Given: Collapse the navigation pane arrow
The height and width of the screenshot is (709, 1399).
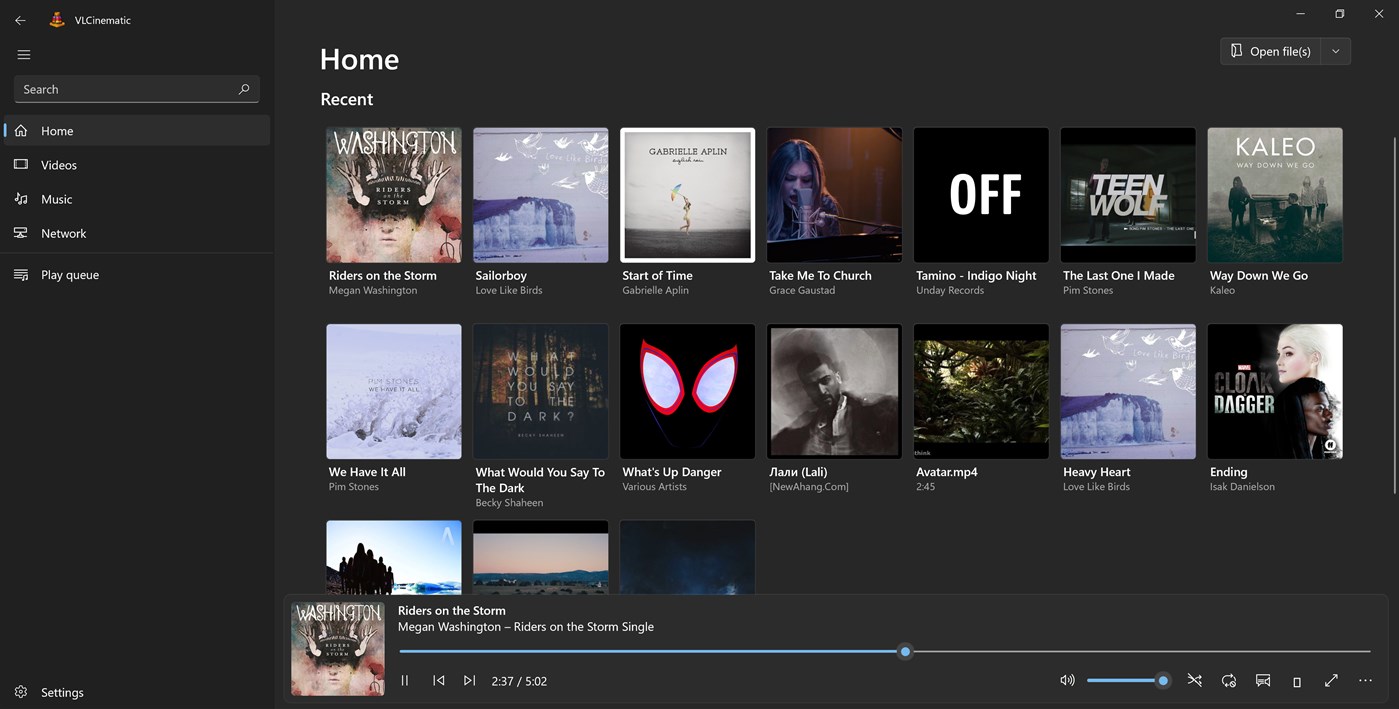Looking at the screenshot, I should (x=19, y=14).
